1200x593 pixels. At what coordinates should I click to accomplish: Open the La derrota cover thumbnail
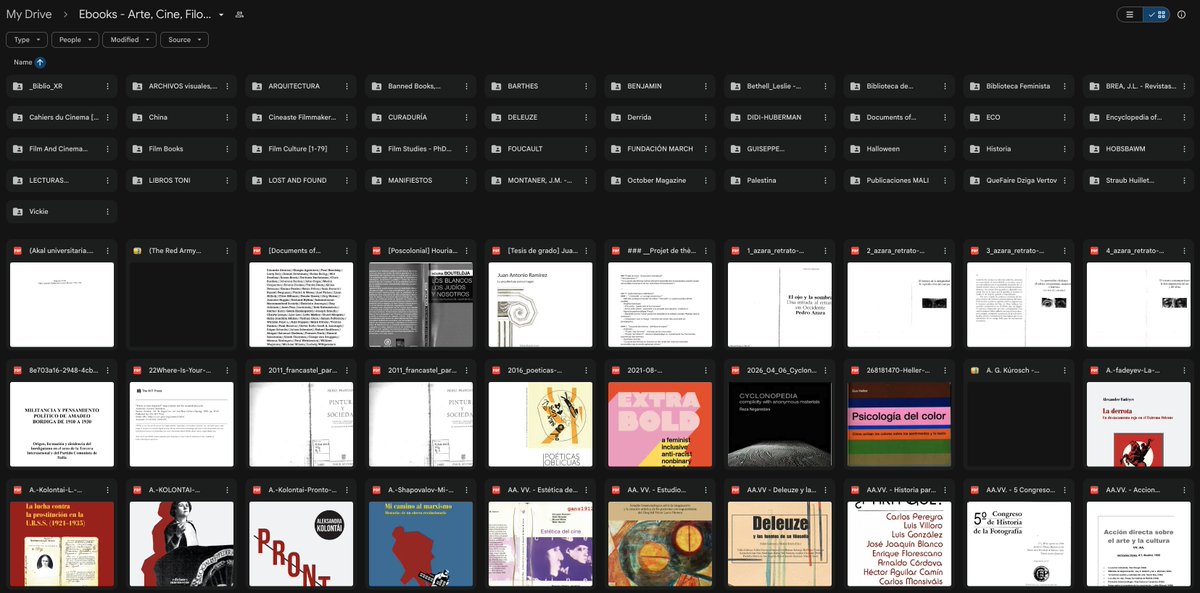[x=1138, y=424]
